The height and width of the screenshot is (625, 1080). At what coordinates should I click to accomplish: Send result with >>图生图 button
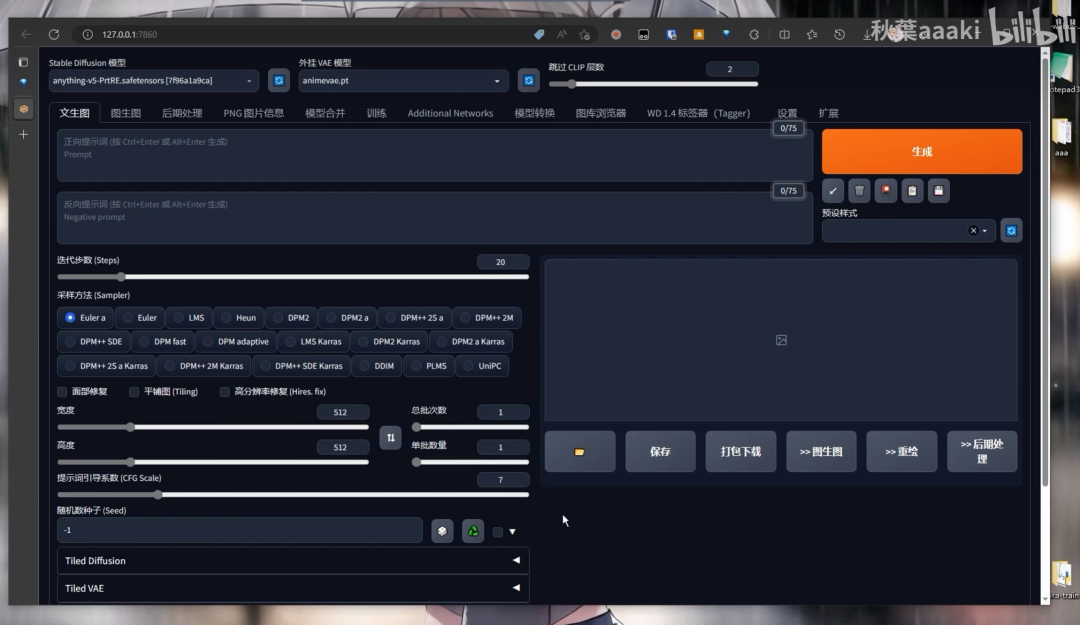(821, 451)
